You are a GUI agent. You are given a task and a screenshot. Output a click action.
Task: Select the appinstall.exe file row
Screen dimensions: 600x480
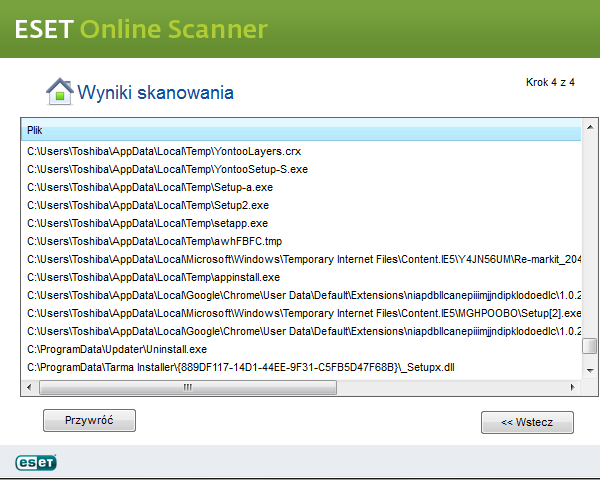click(301, 278)
